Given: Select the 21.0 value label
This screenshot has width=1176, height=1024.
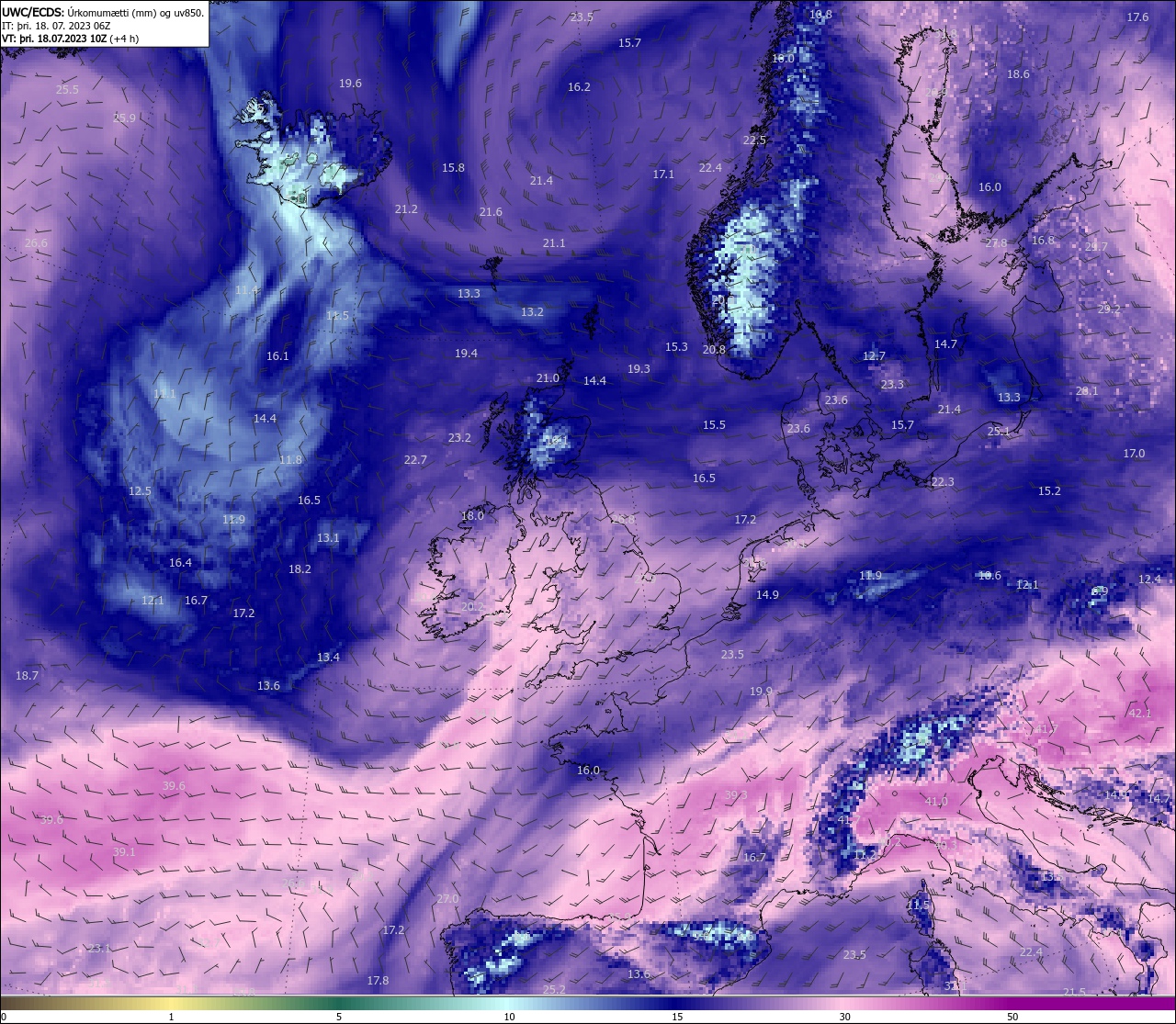Looking at the screenshot, I should pos(548,378).
